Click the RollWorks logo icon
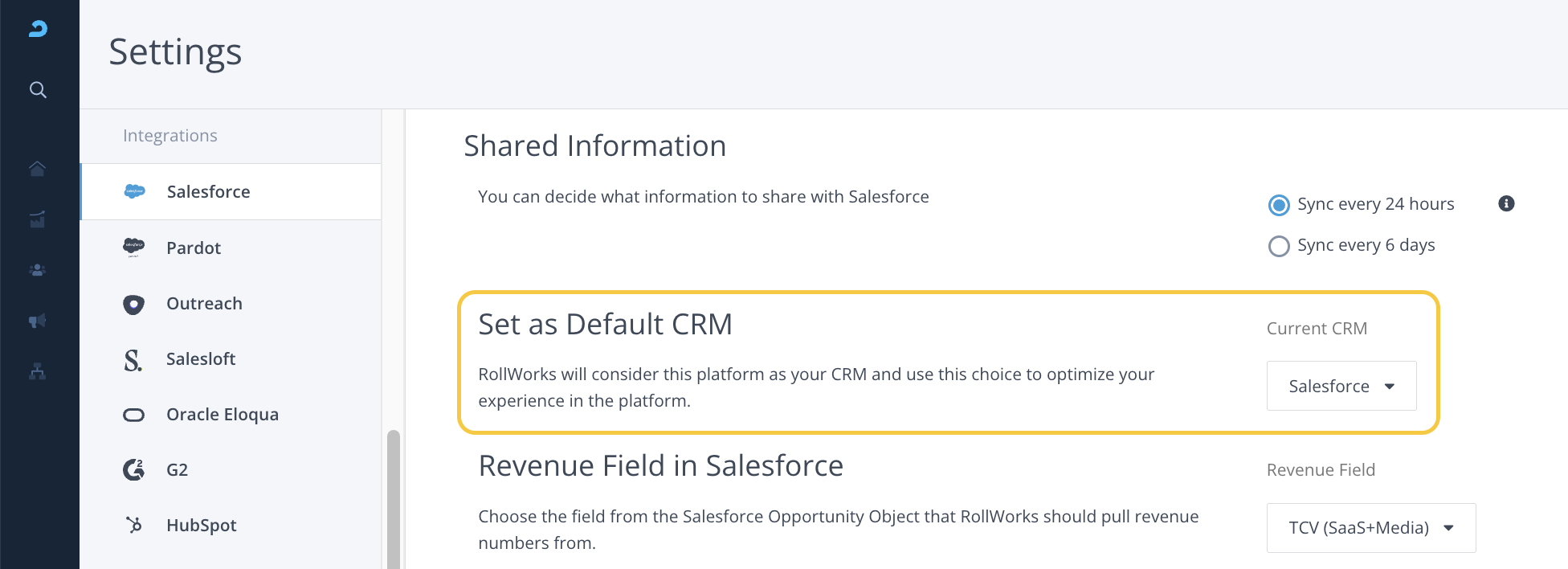 pyautogui.click(x=38, y=29)
